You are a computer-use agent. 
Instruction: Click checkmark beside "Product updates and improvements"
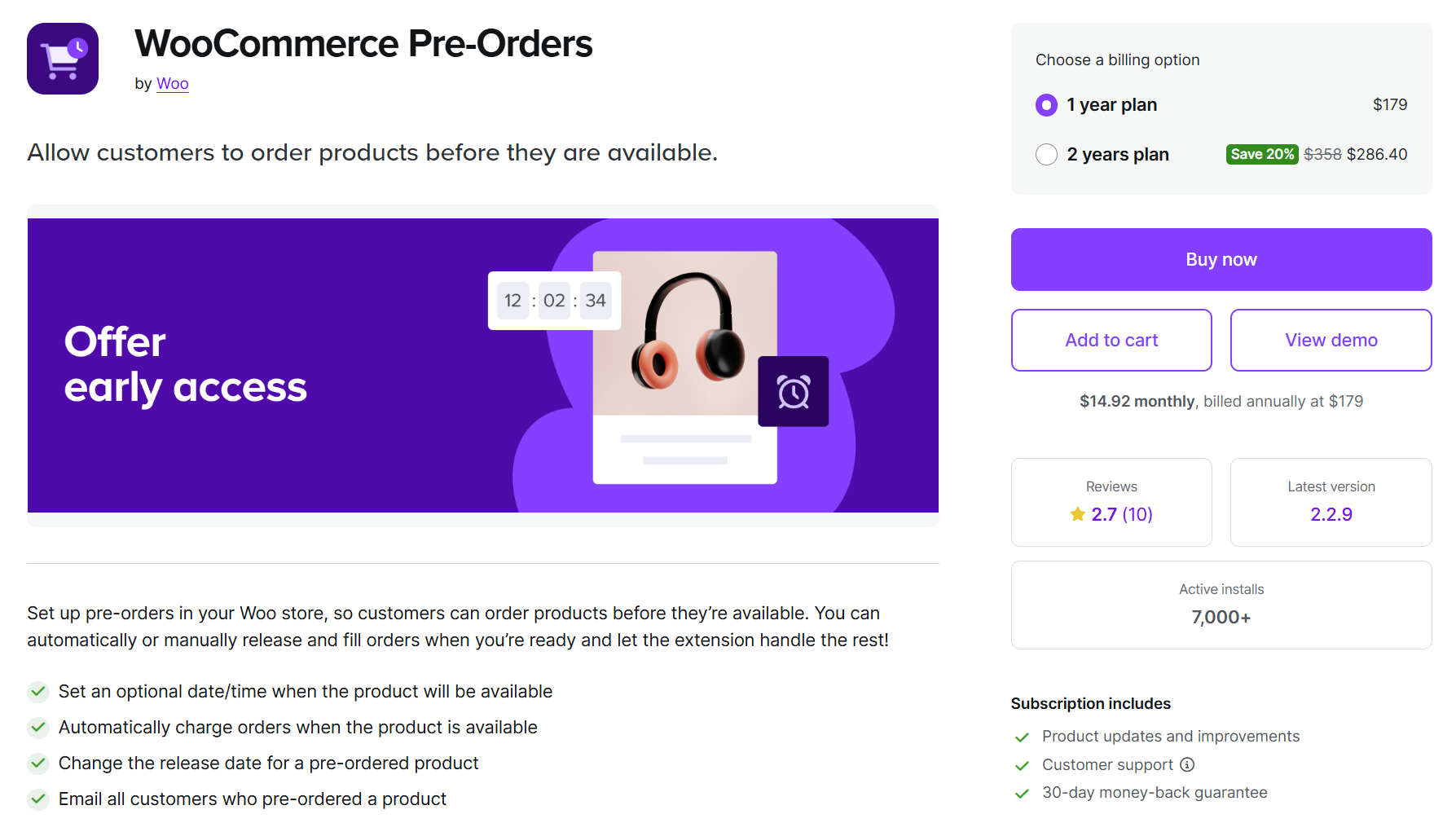click(1021, 737)
